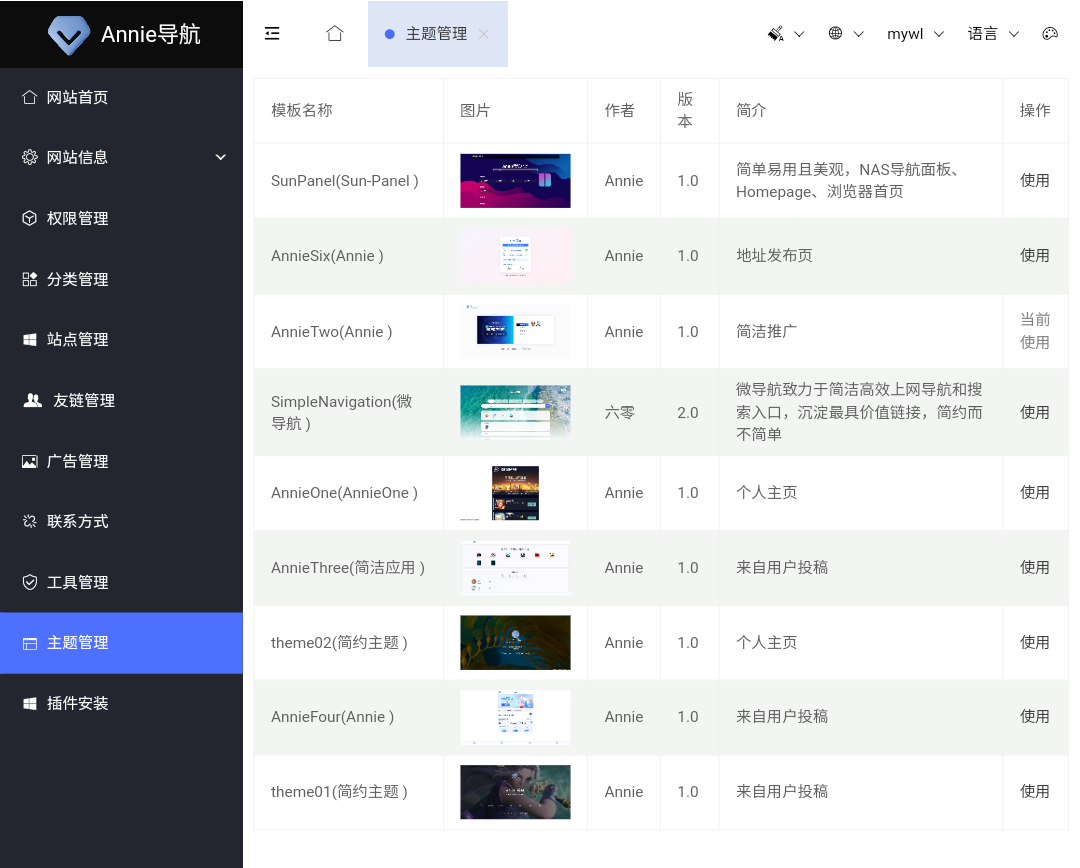Select 分类管理 in the sidebar menu
This screenshot has width=1080, height=868.
78,280
